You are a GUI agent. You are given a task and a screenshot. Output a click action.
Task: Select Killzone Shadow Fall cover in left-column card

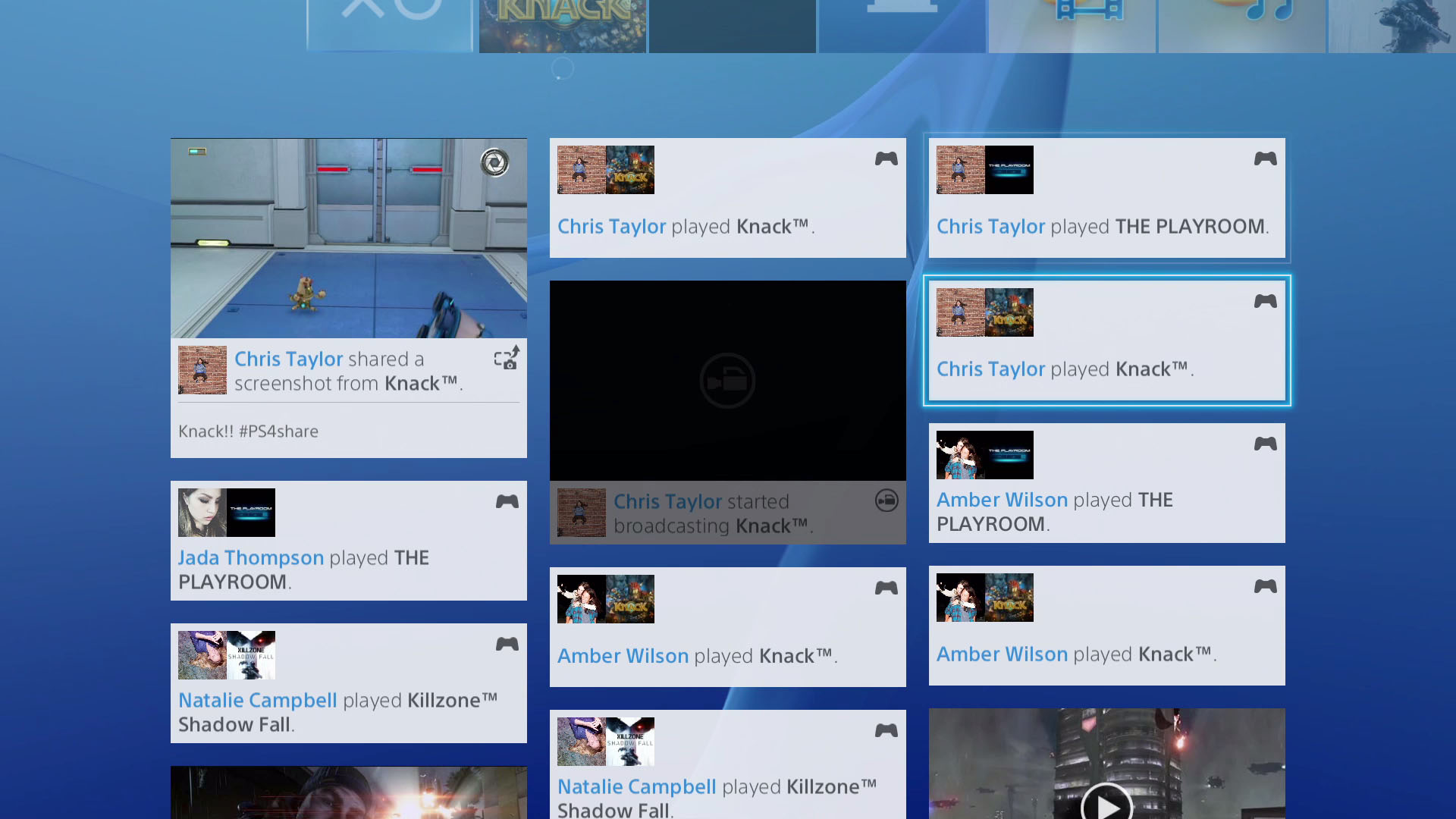point(251,655)
